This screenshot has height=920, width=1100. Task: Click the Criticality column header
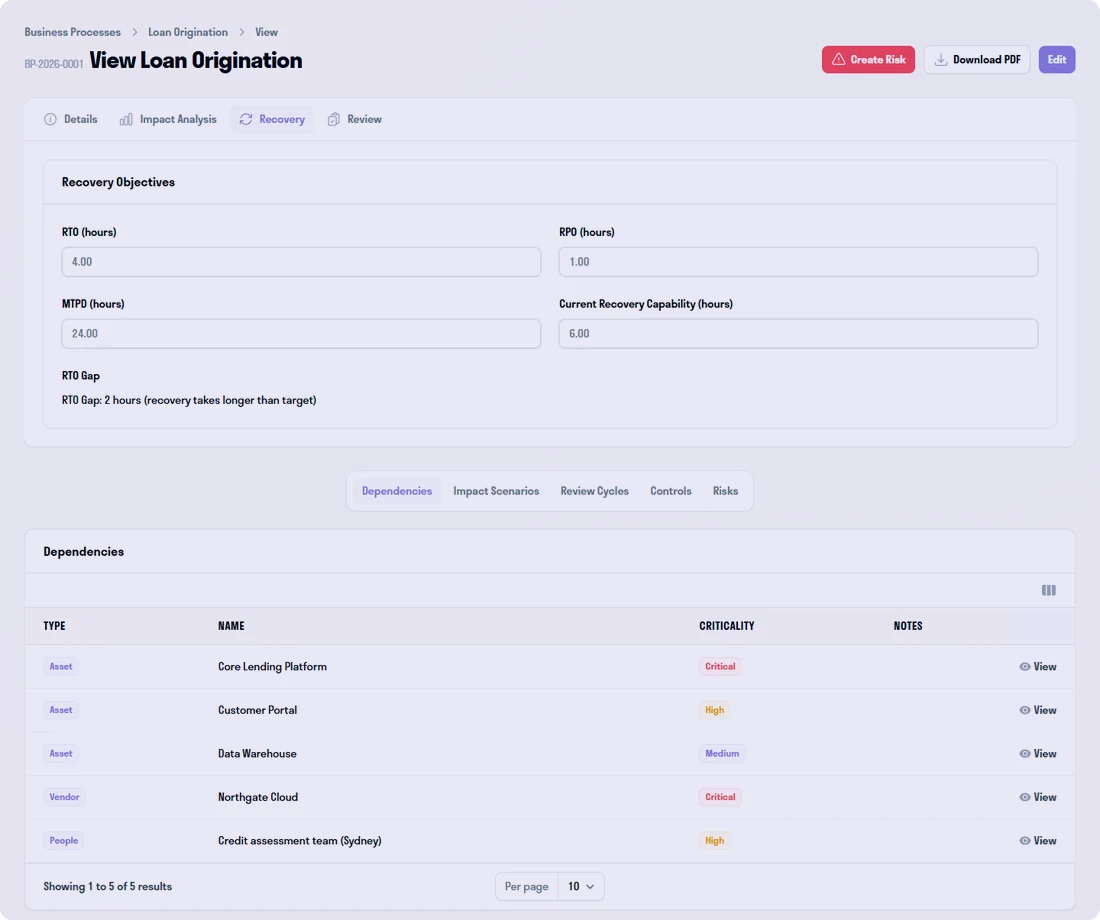[726, 626]
